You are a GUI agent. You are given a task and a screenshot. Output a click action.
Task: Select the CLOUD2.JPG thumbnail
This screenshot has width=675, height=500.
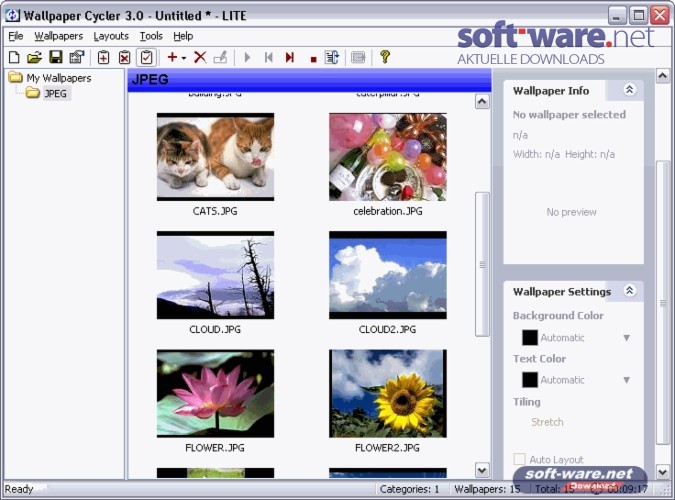point(387,275)
